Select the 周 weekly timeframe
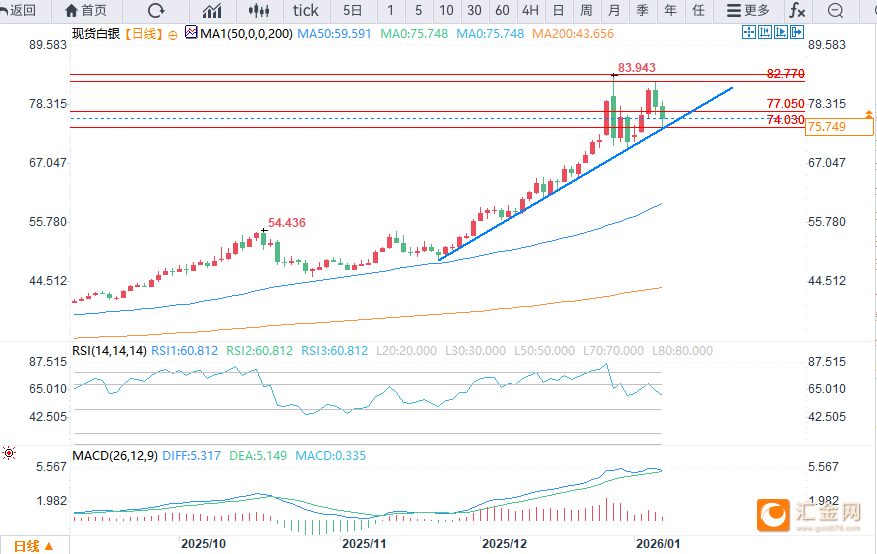The height and width of the screenshot is (554, 877). pos(586,10)
